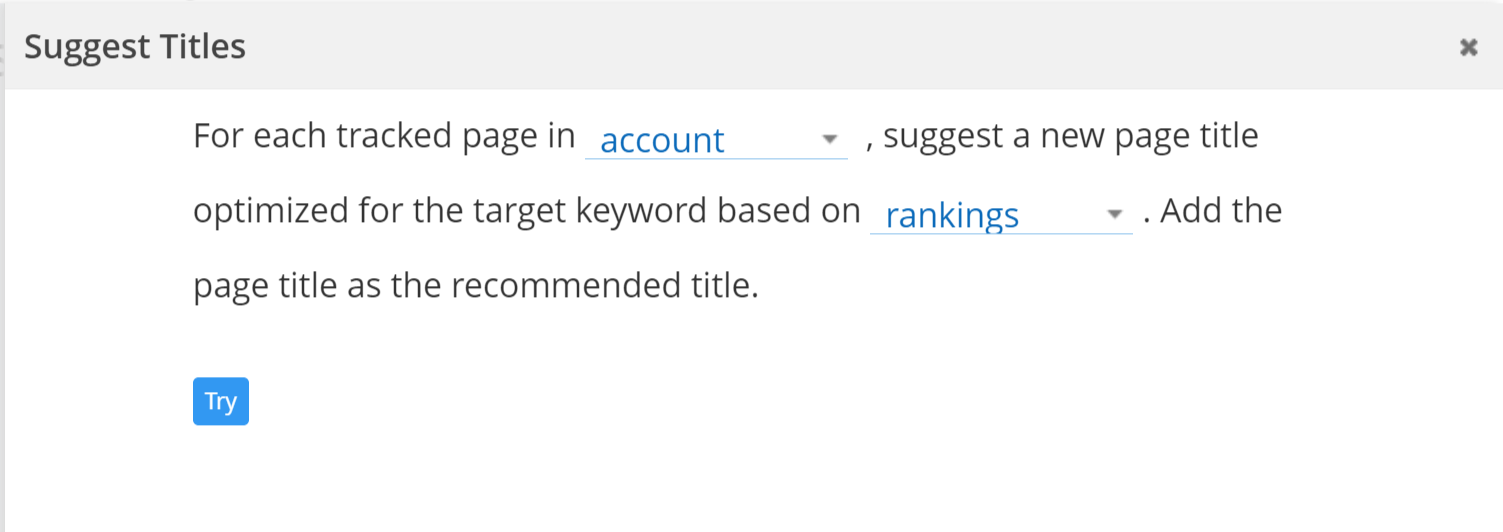Screen dimensions: 1503x532
Task: Open the rankings basis dropdown
Action: pos(1000,215)
